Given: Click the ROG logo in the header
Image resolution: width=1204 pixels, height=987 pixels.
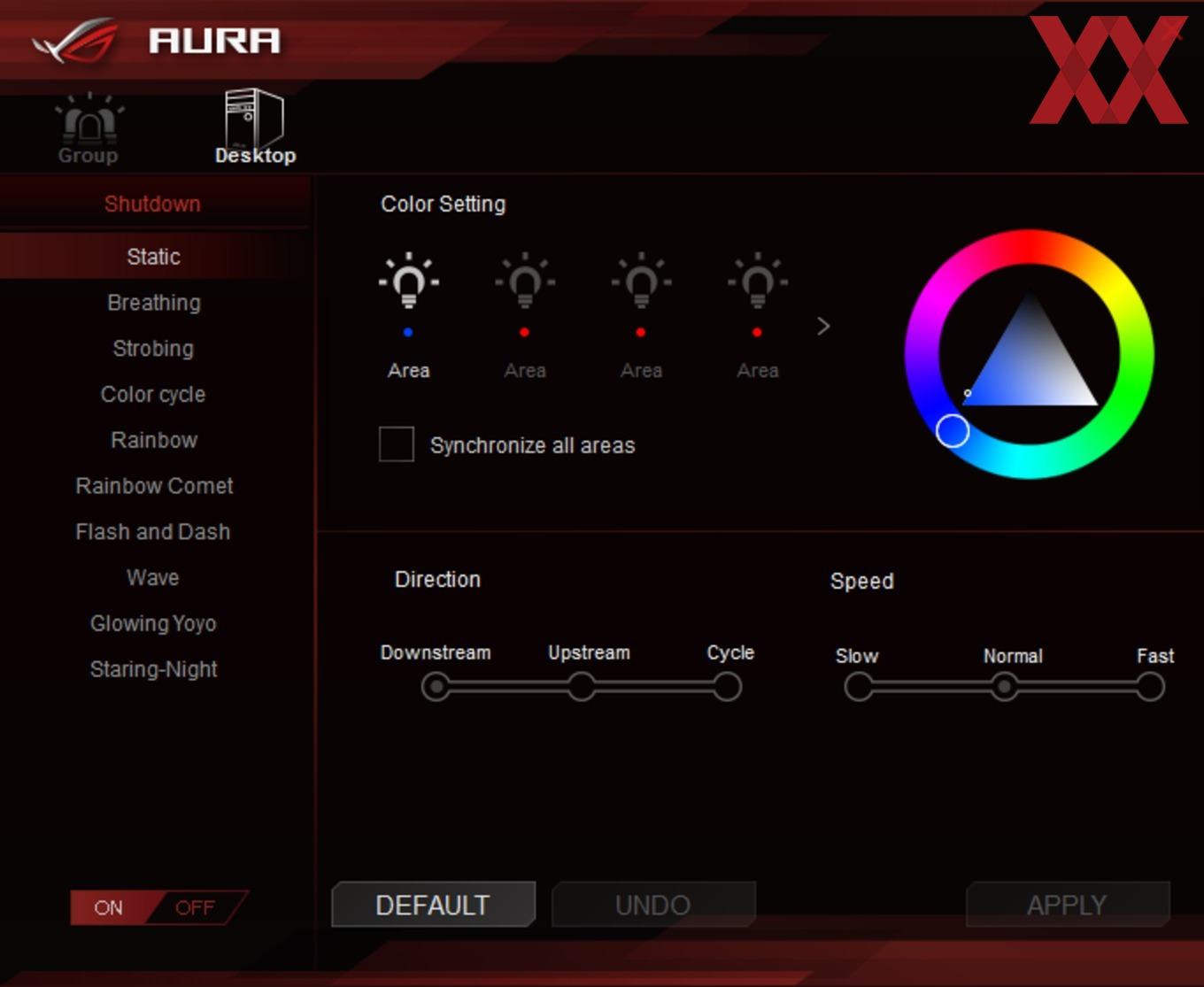Looking at the screenshot, I should point(74,41).
